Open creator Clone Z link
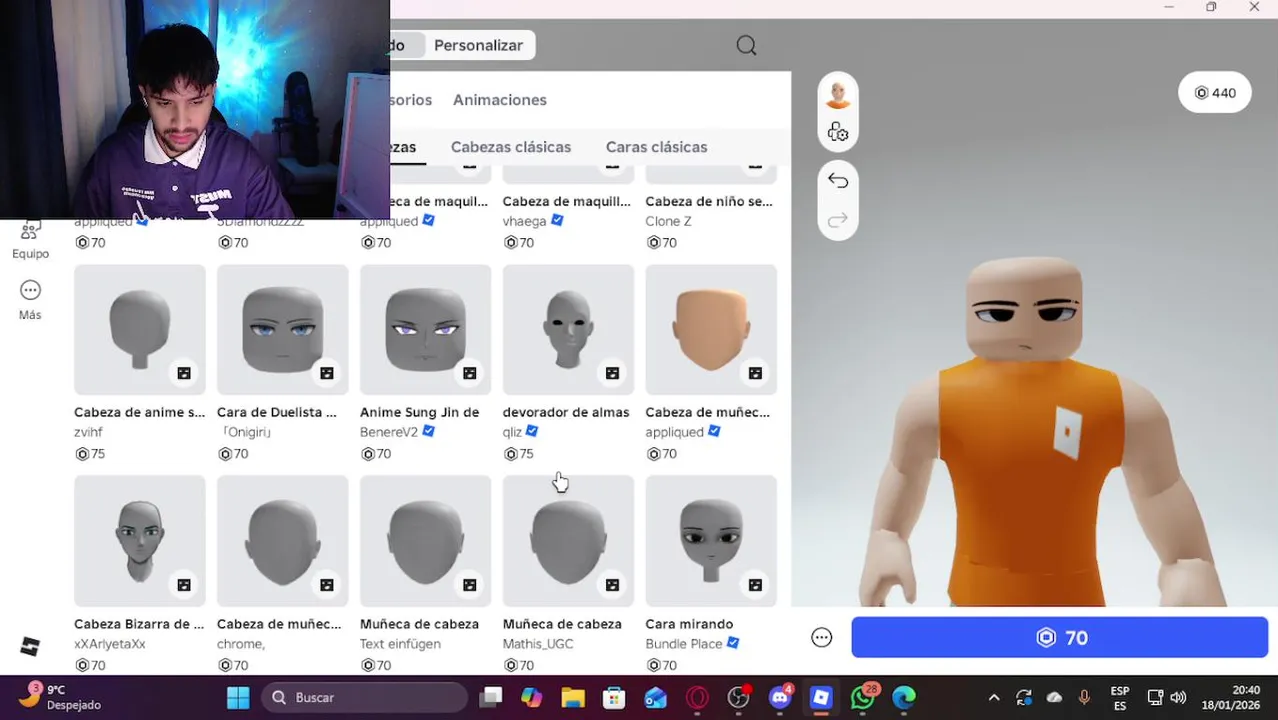This screenshot has height=720, width=1278. click(x=668, y=221)
